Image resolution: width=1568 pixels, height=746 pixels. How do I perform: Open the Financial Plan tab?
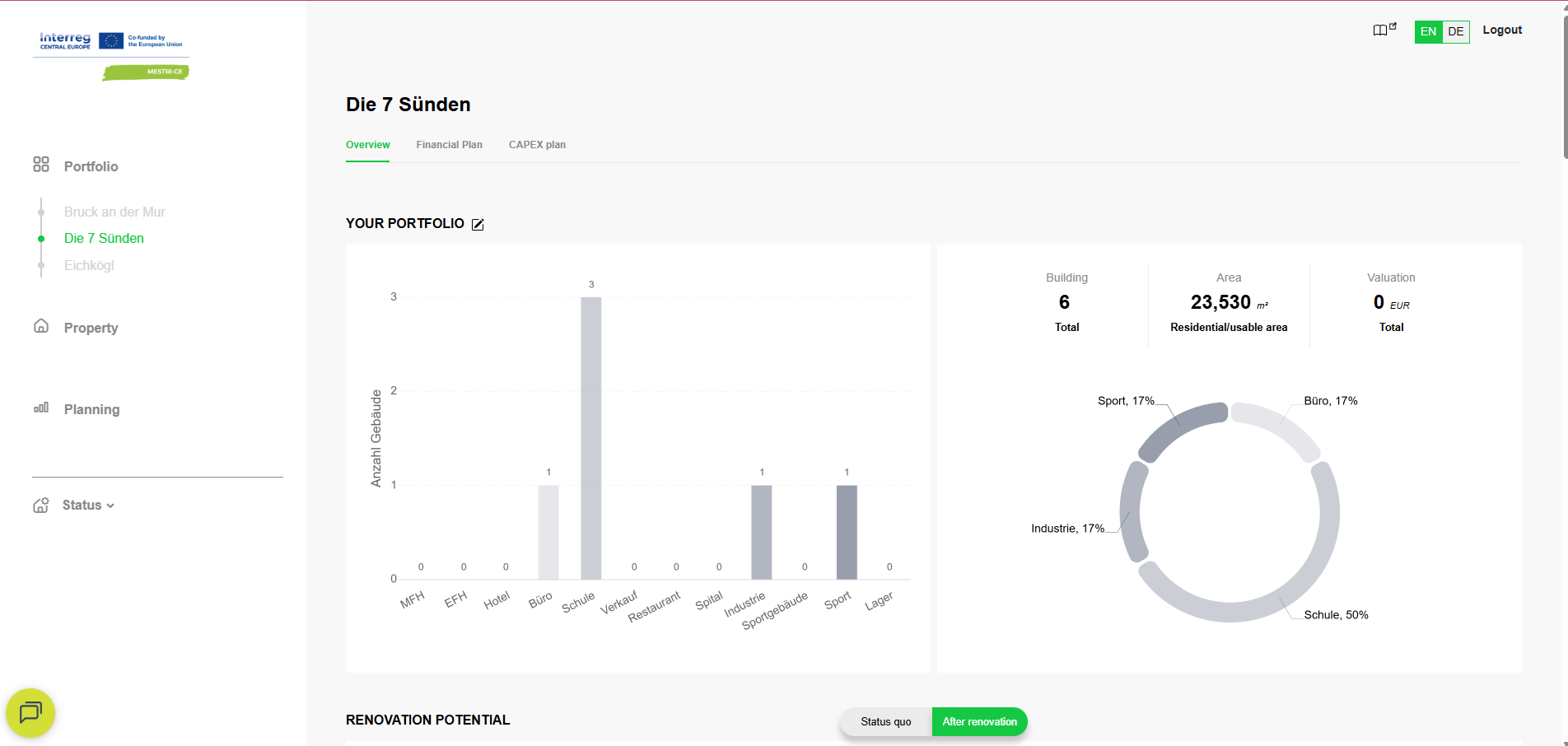click(x=449, y=145)
